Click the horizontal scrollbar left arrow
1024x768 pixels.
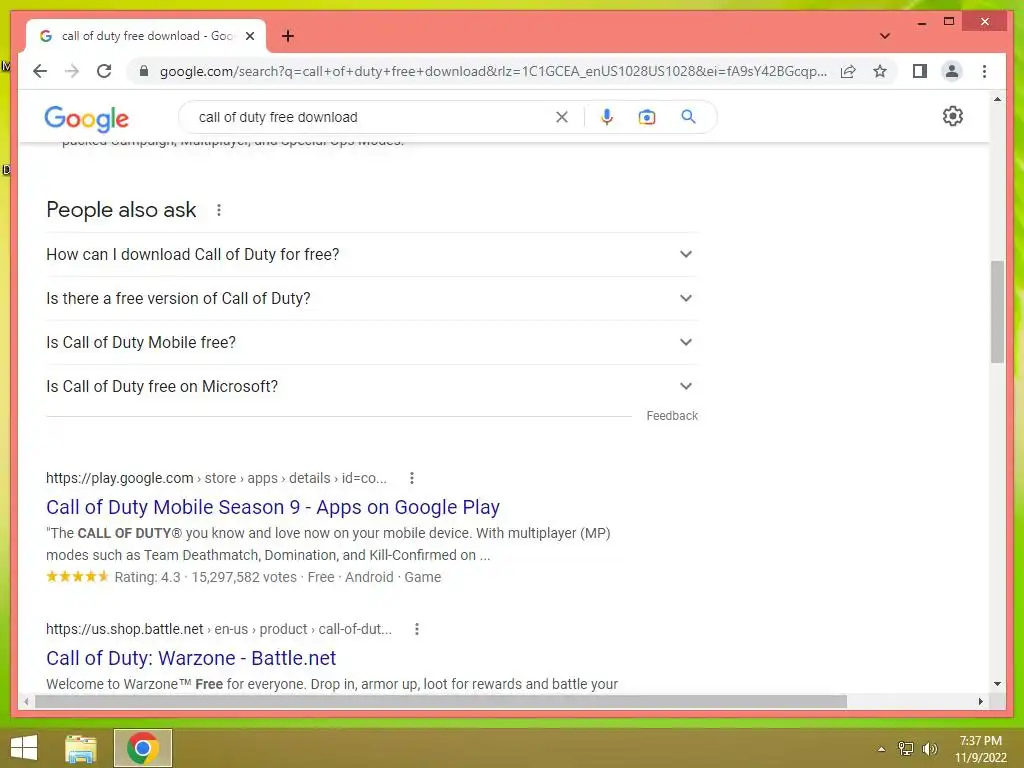point(26,702)
